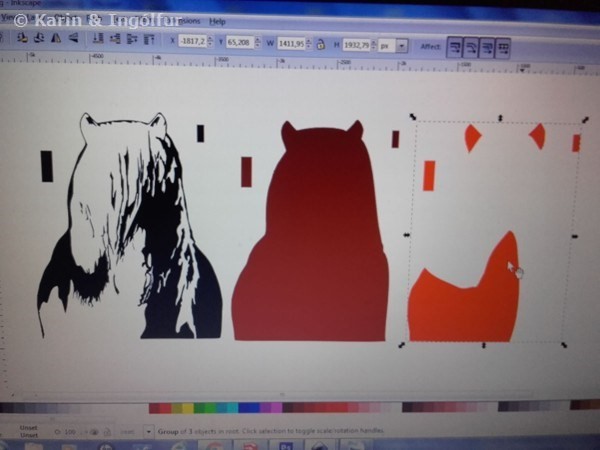
Task: Click the left-middle scale handle
Action: 407,235
